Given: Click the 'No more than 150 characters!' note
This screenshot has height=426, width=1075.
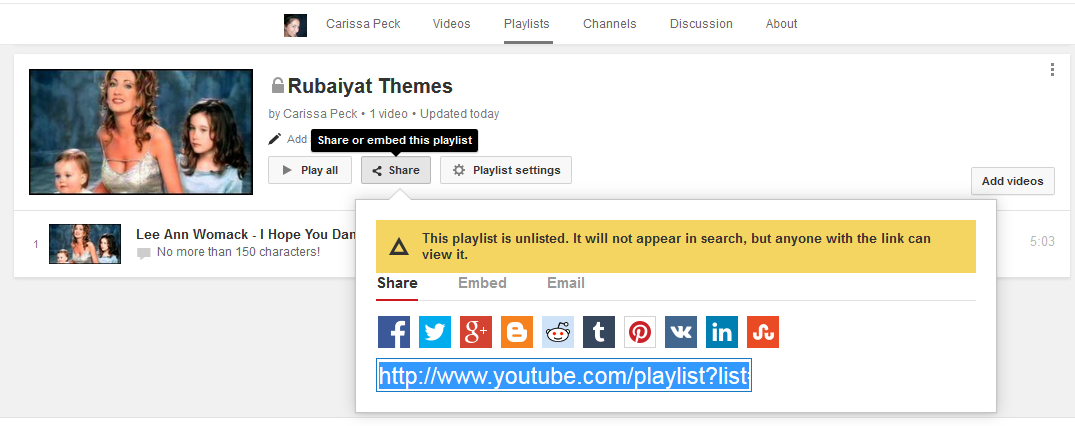Looking at the screenshot, I should 239,252.
